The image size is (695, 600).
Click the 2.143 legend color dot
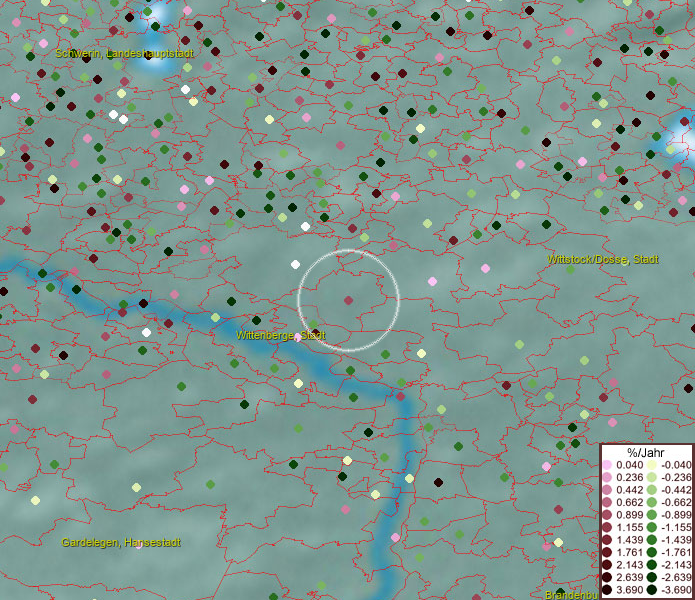tap(607, 565)
